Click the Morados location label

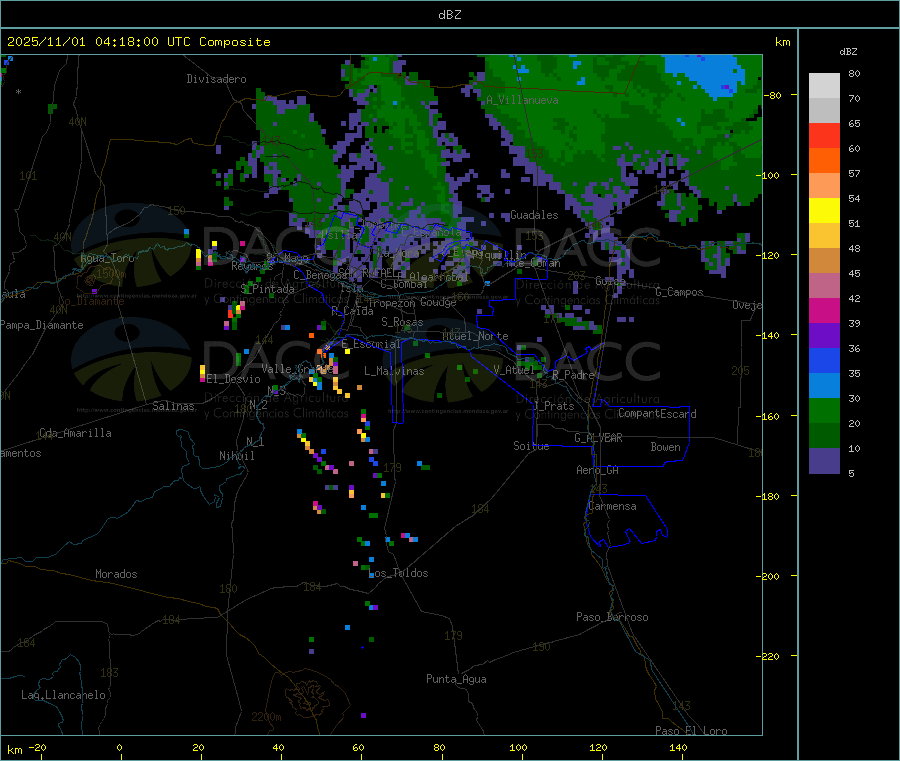(116, 574)
